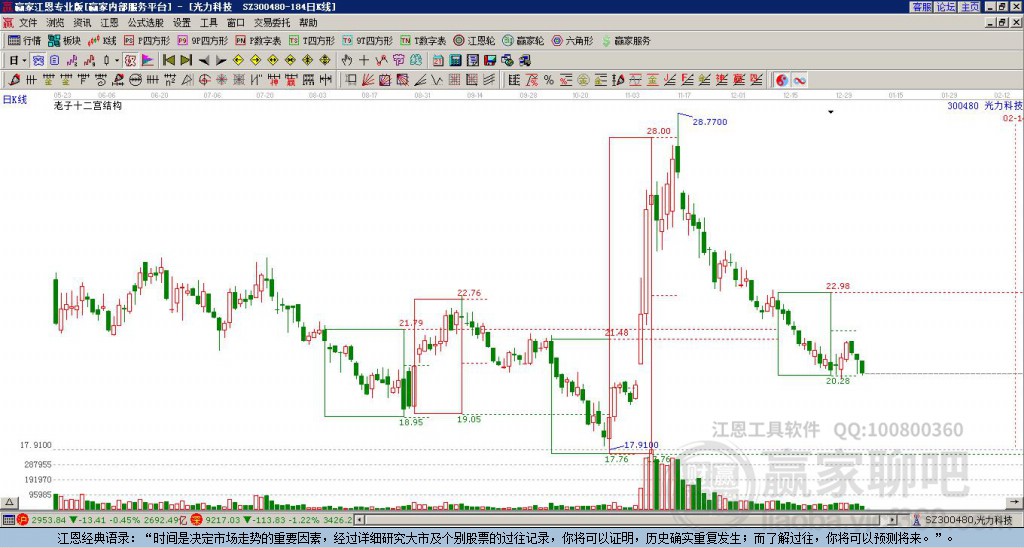Switch to the K线 chart

101,40
